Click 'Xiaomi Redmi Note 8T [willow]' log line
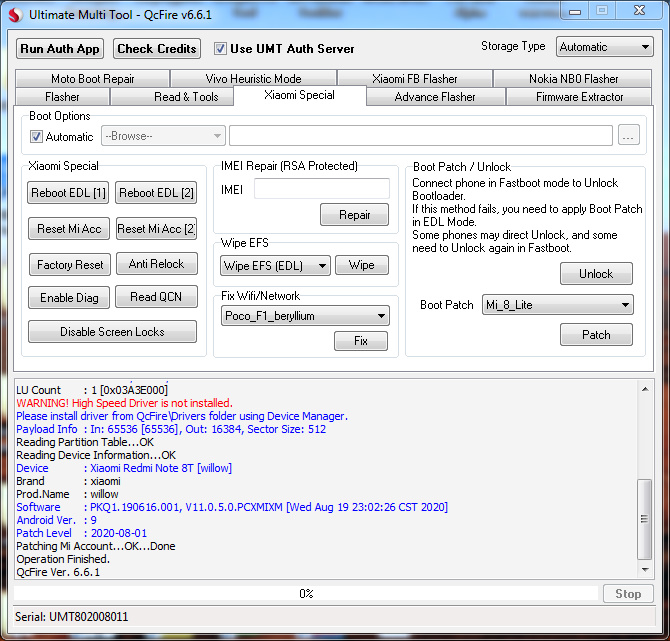Image resolution: width=670 pixels, height=641 pixels. pos(124,468)
